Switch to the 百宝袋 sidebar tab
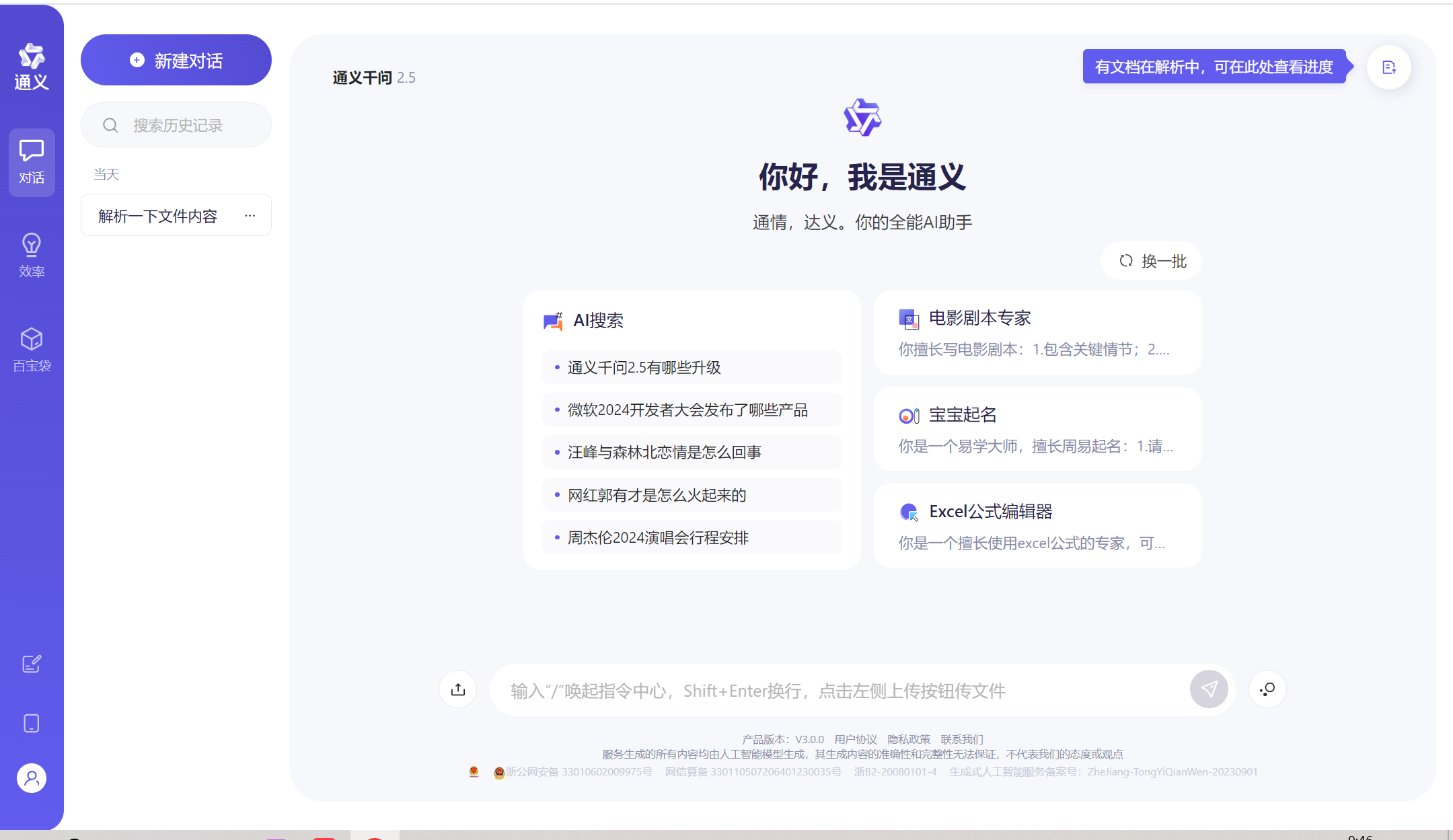 tap(32, 350)
